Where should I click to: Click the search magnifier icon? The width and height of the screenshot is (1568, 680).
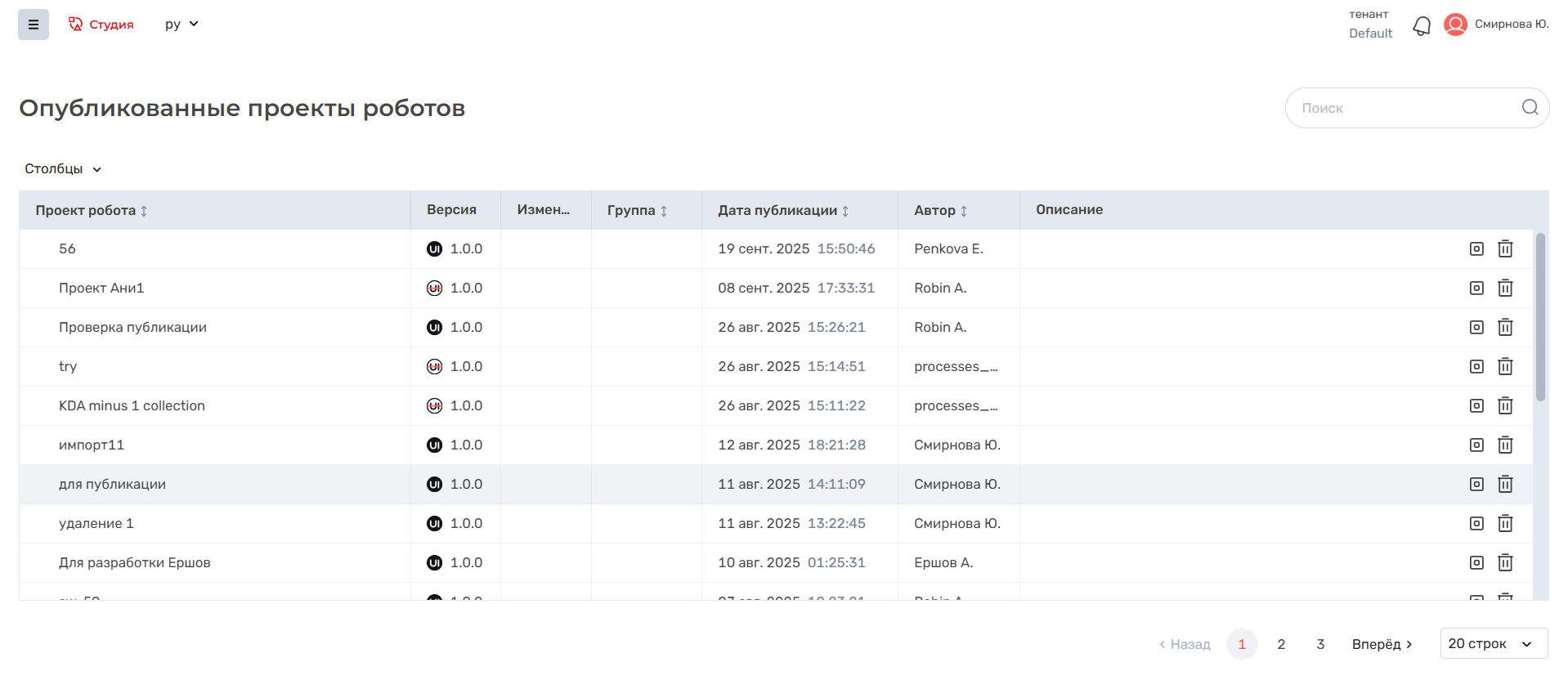click(x=1530, y=108)
